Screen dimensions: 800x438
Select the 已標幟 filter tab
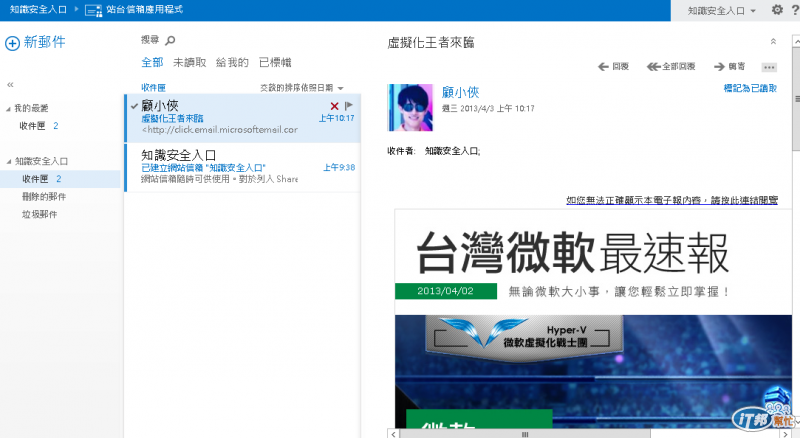coord(275,62)
